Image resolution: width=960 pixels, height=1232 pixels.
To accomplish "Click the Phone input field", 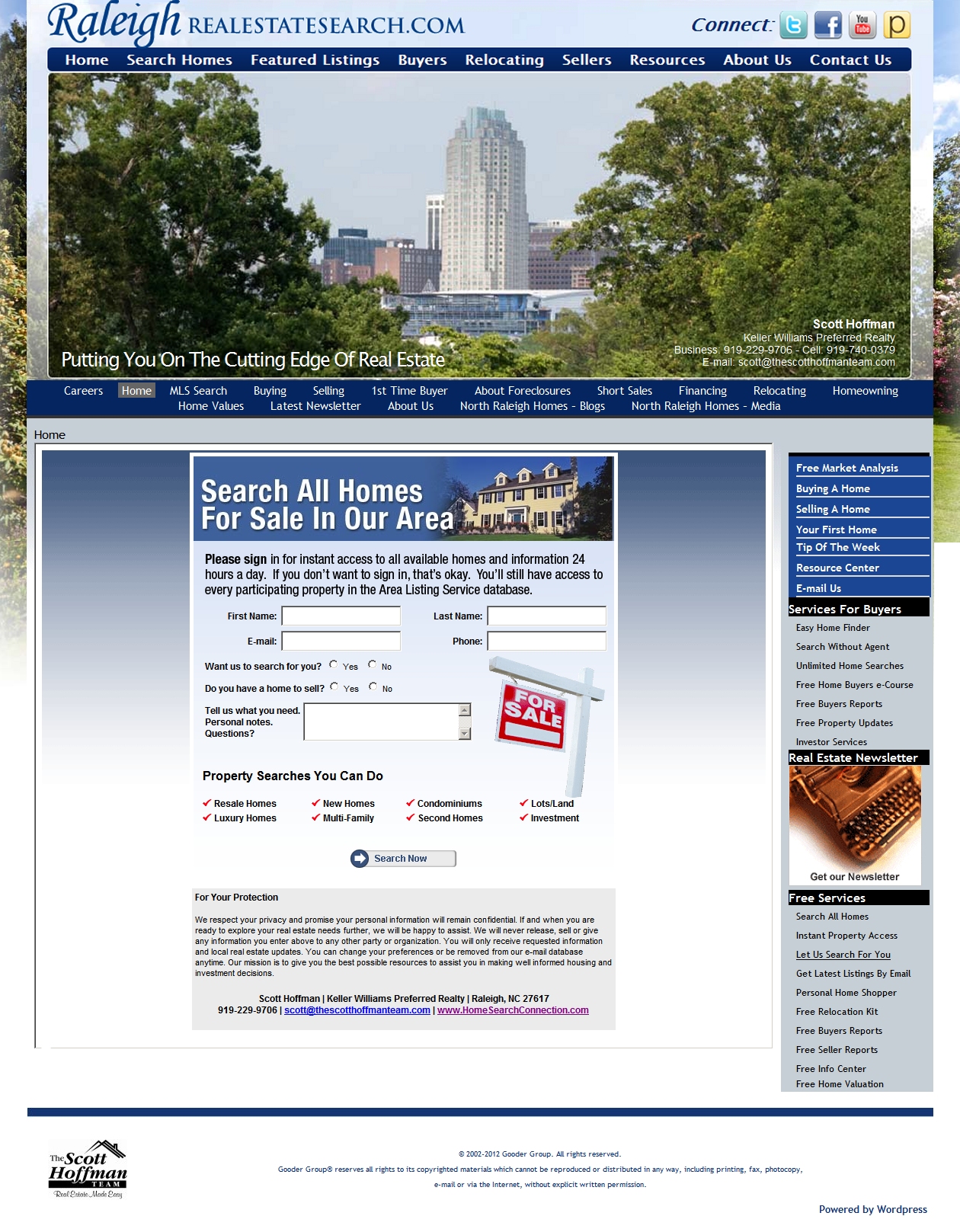I will coord(547,641).
